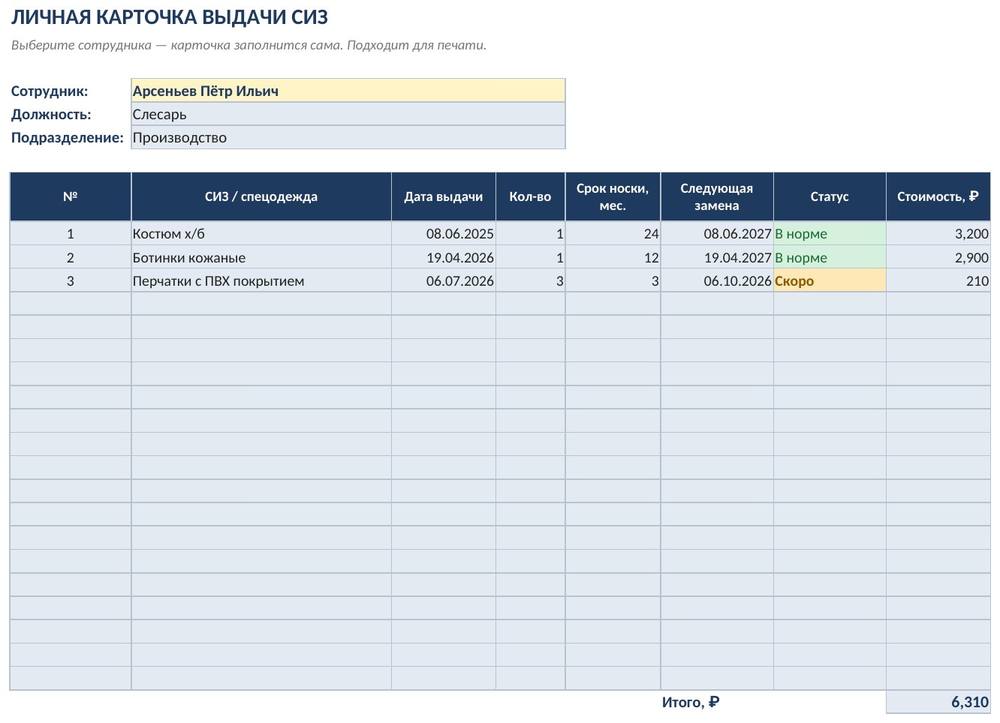Select the Кол-во column header
This screenshot has height=723, width=1000.
tap(530, 196)
